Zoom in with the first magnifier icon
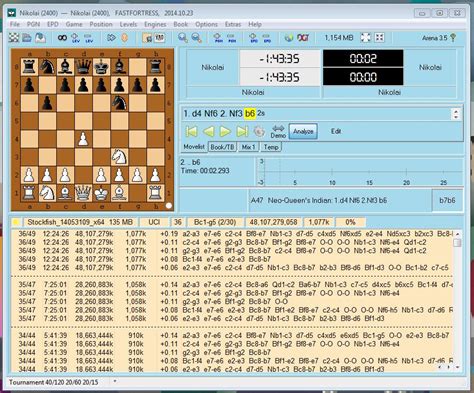Screen dimensions: 474x393 click(x=183, y=38)
